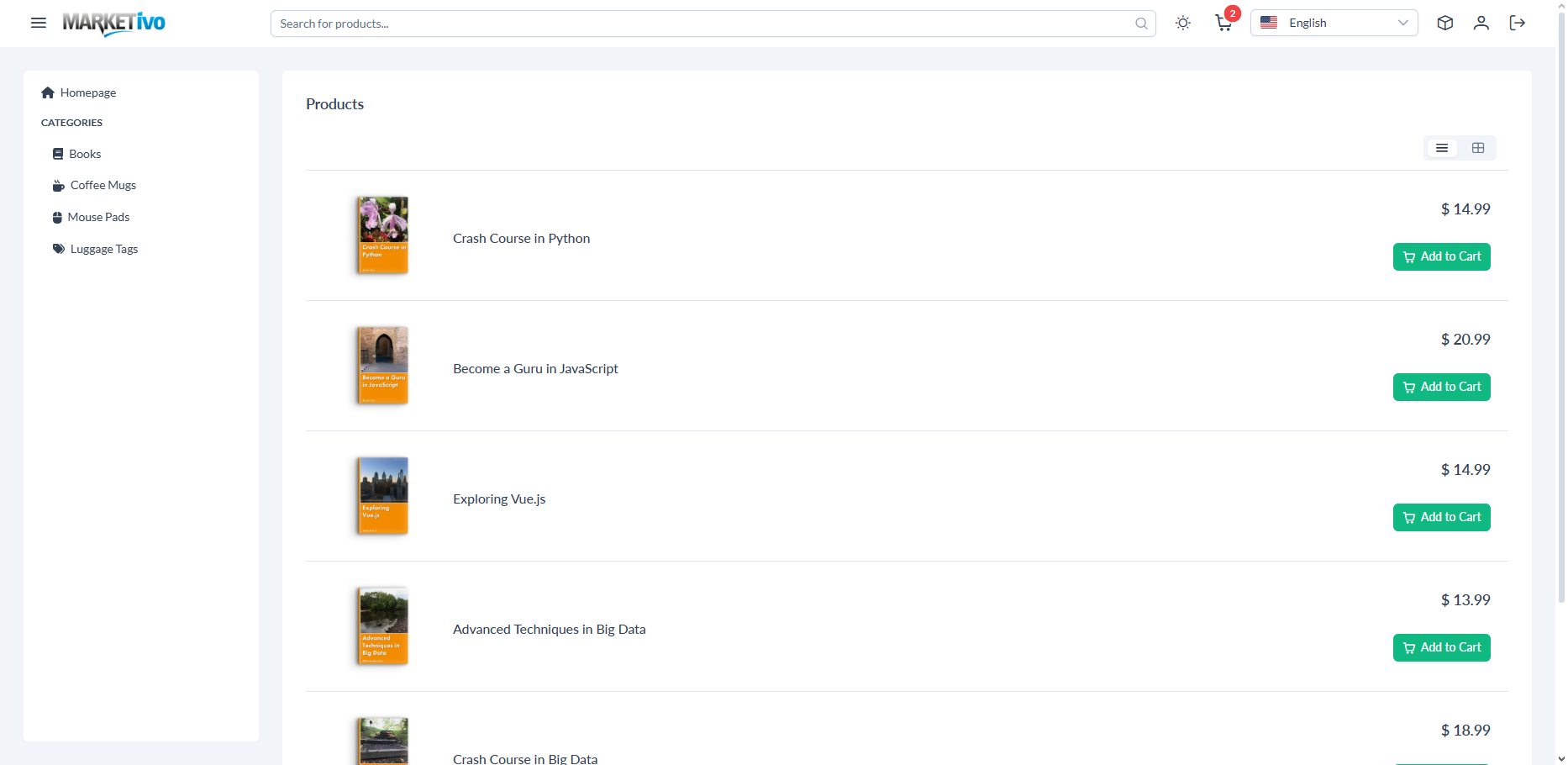Viewport: 1568px width, 765px height.
Task: Click the Books category icon
Action: click(x=58, y=154)
